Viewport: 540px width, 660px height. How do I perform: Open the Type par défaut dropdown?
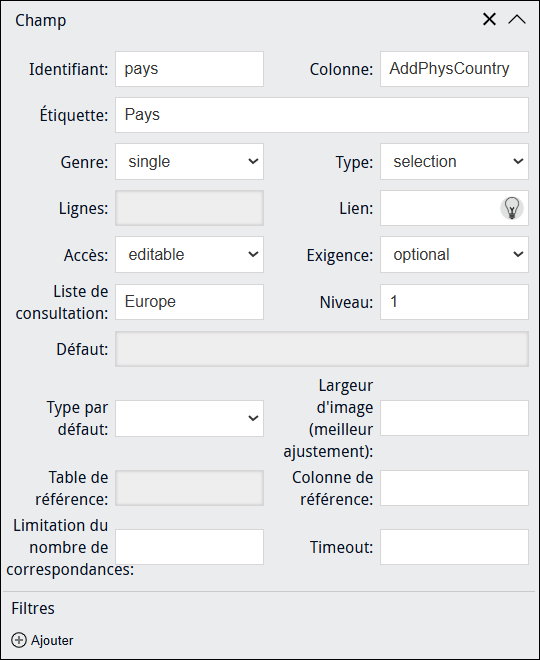coord(189,418)
